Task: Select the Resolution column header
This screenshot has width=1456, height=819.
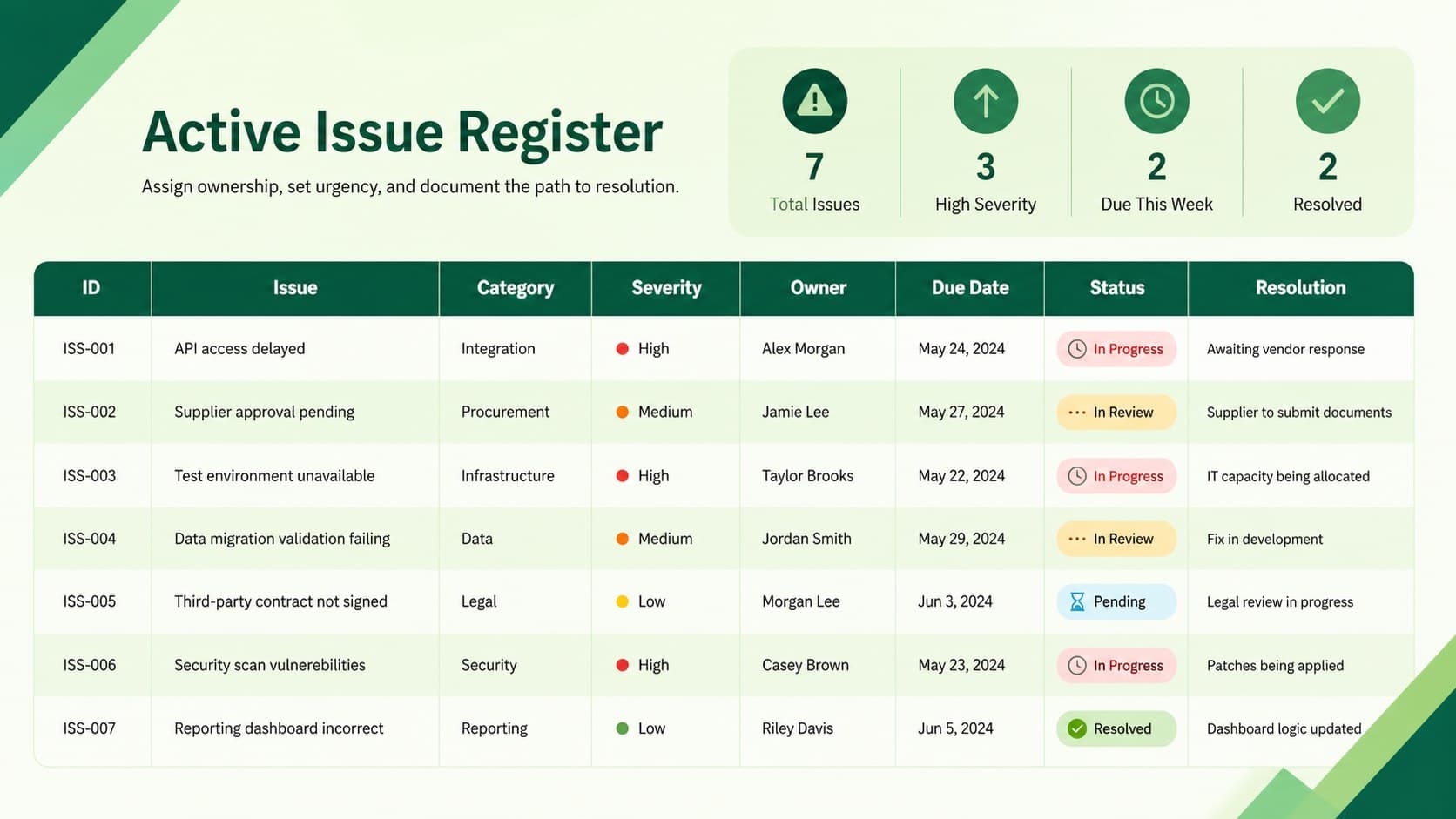Action: coord(1301,288)
